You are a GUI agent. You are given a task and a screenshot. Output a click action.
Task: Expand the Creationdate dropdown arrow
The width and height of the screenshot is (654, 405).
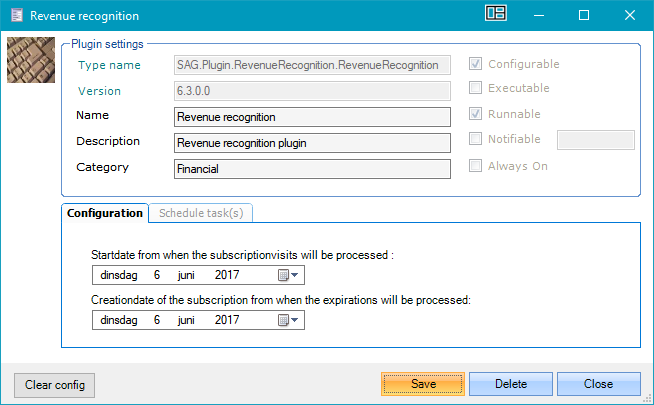(x=295, y=320)
